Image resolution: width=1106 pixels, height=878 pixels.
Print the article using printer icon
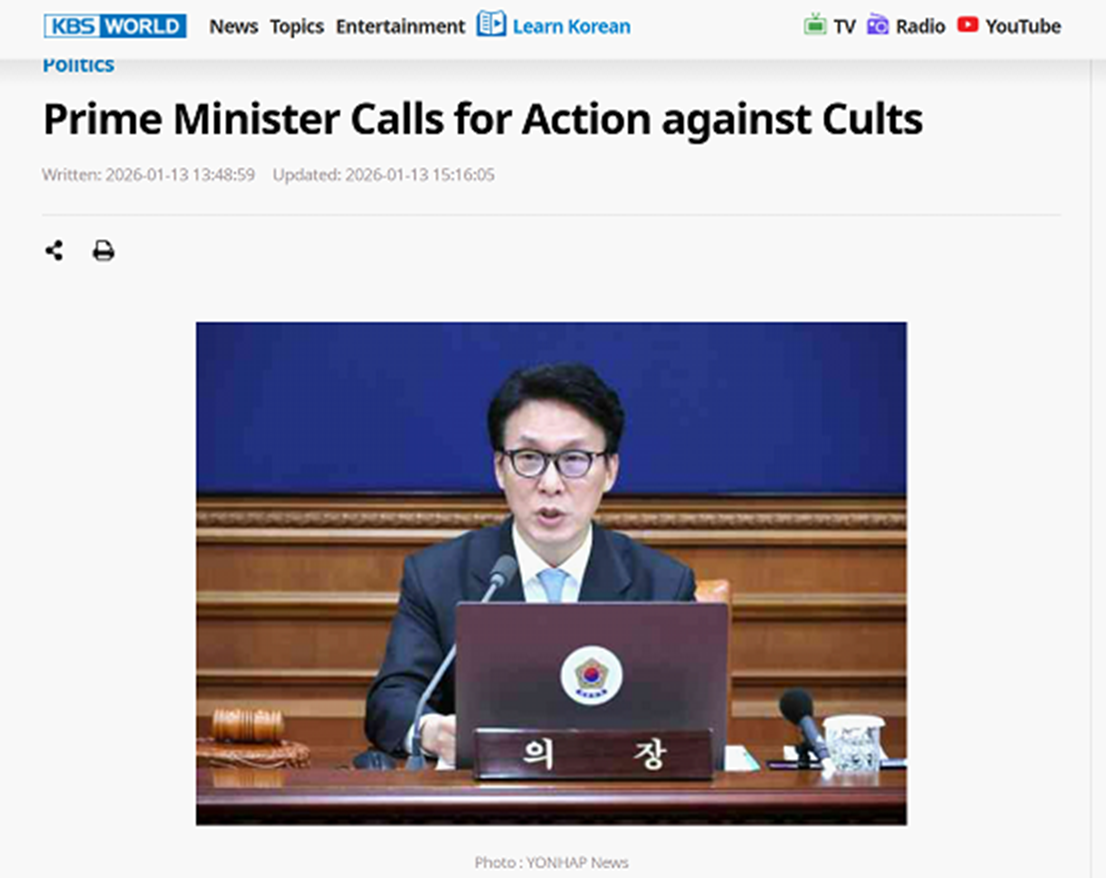pyautogui.click(x=104, y=250)
